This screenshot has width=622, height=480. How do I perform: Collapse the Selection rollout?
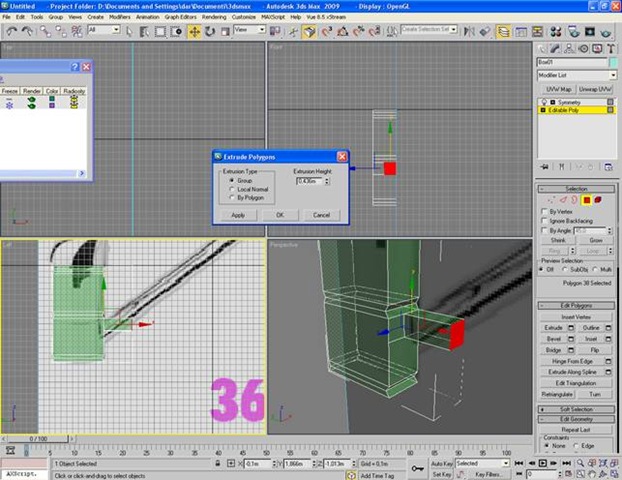point(576,188)
